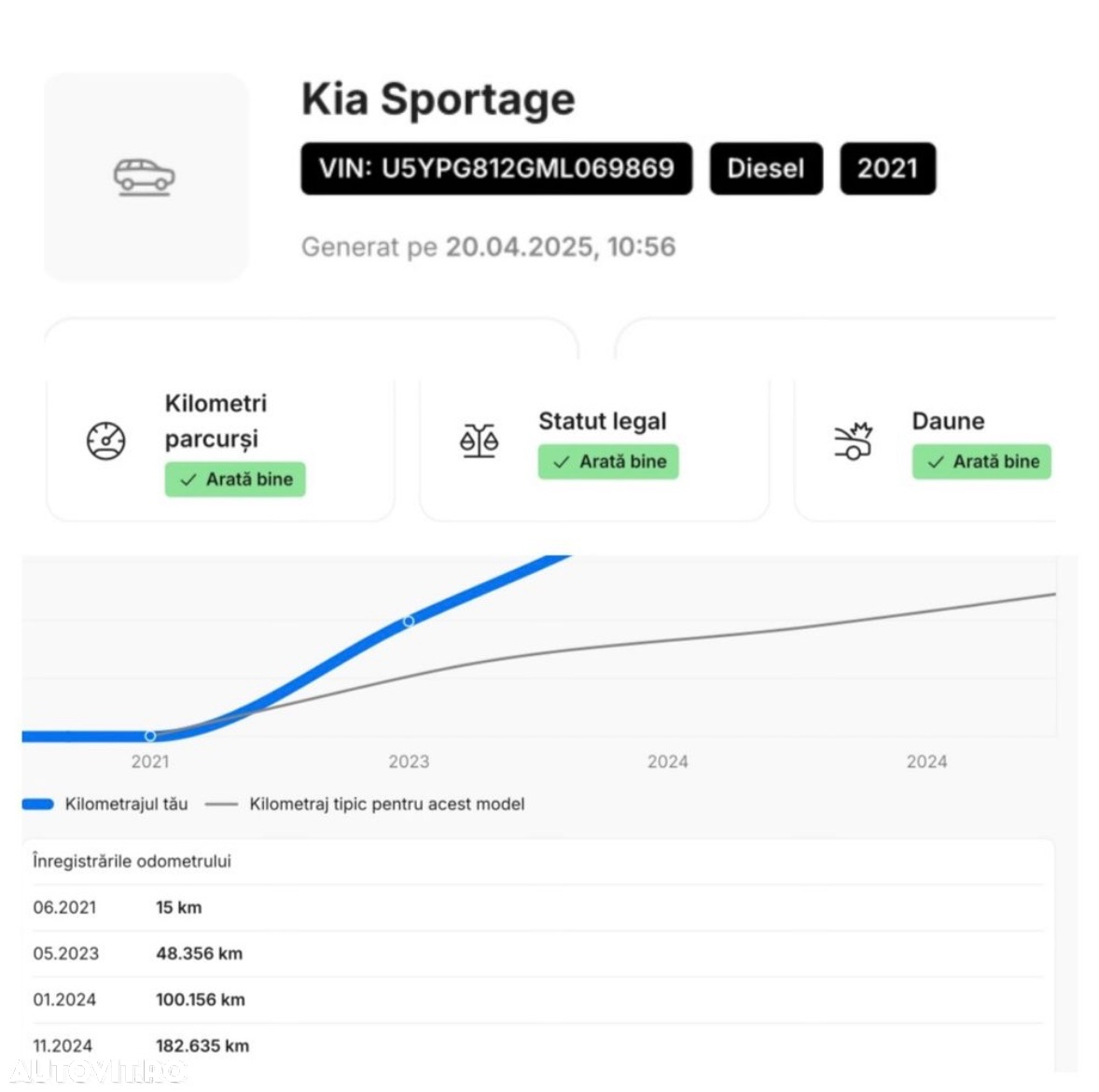Click the 2021 data point on the chart
Image resolution: width=1099 pixels, height=1092 pixels.
click(150, 735)
